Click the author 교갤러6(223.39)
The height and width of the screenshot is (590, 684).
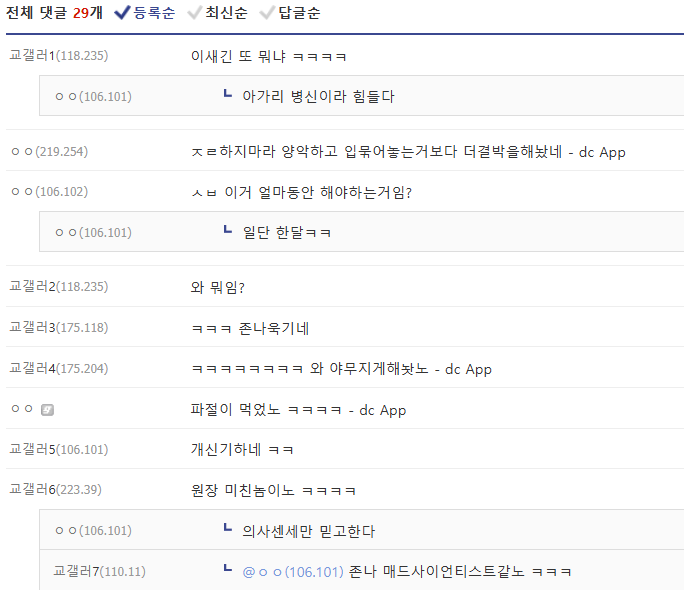(x=55, y=490)
